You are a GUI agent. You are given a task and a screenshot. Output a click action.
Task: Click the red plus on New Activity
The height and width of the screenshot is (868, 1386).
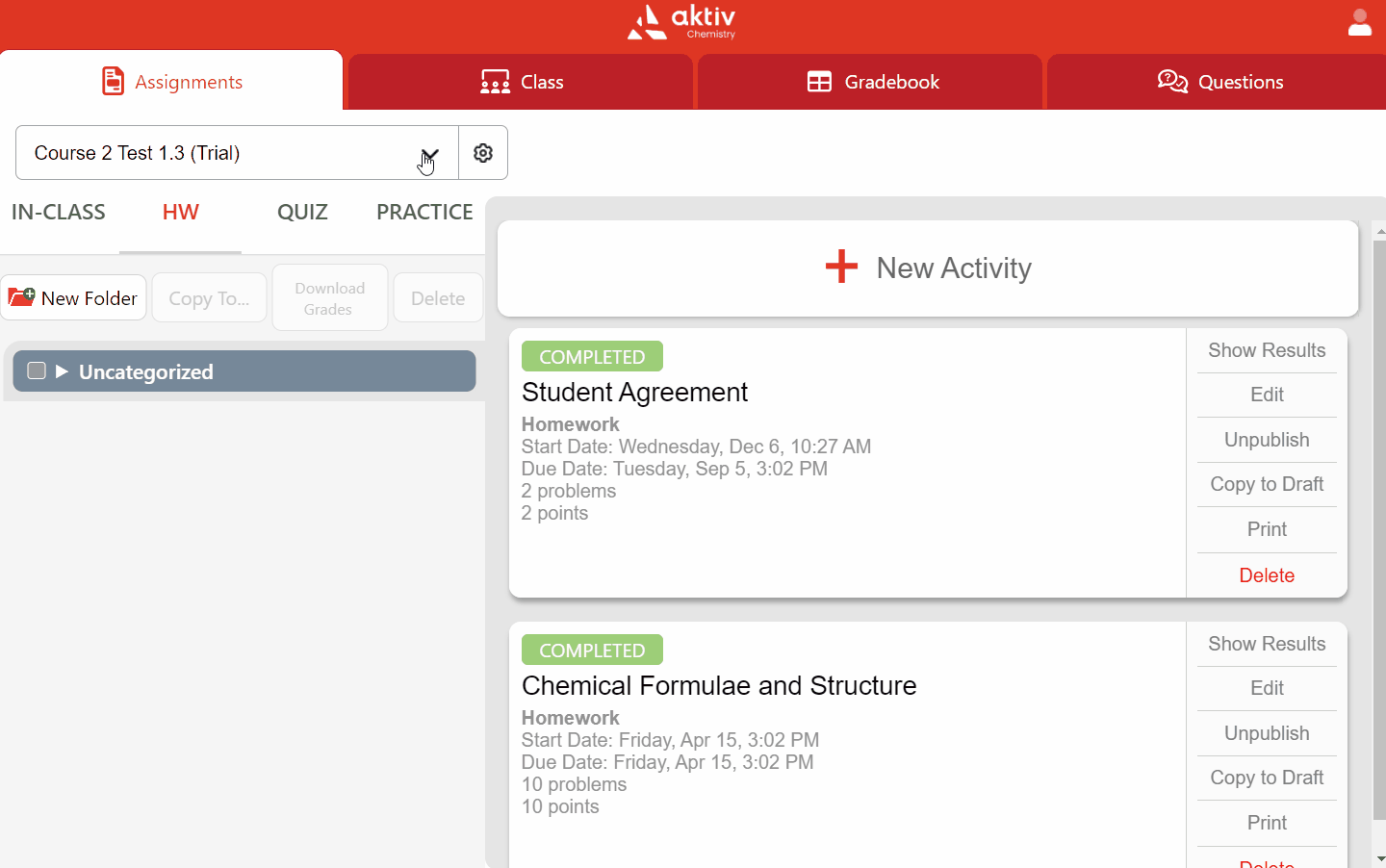[841, 267]
